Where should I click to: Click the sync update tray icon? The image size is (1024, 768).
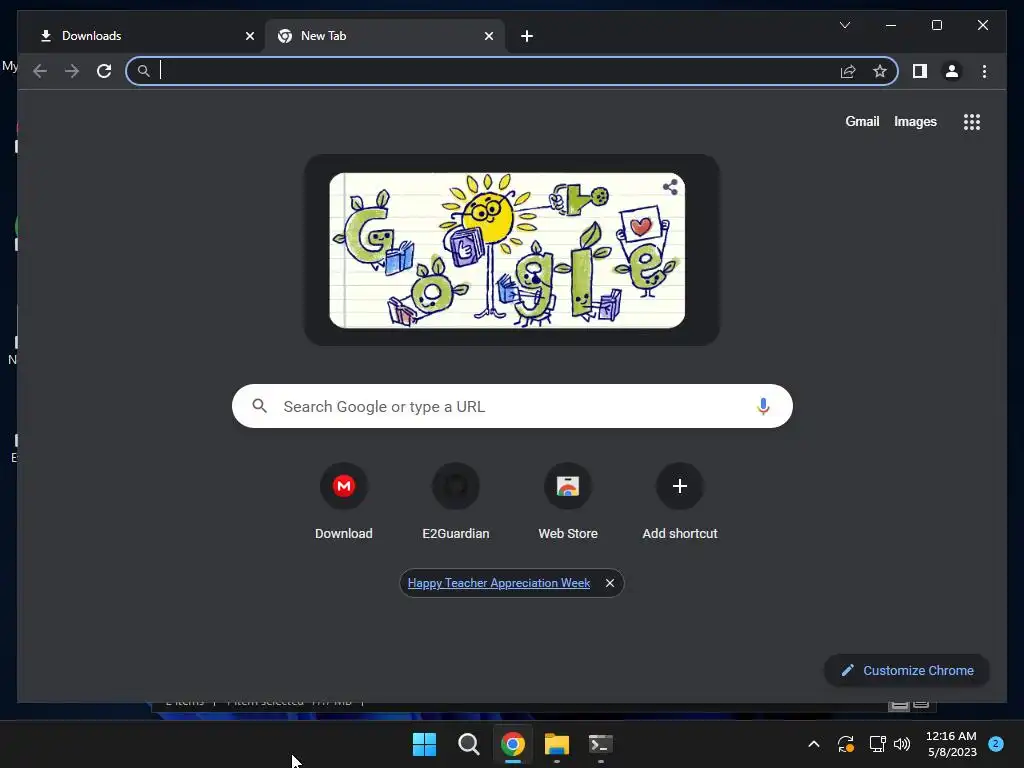click(846, 744)
